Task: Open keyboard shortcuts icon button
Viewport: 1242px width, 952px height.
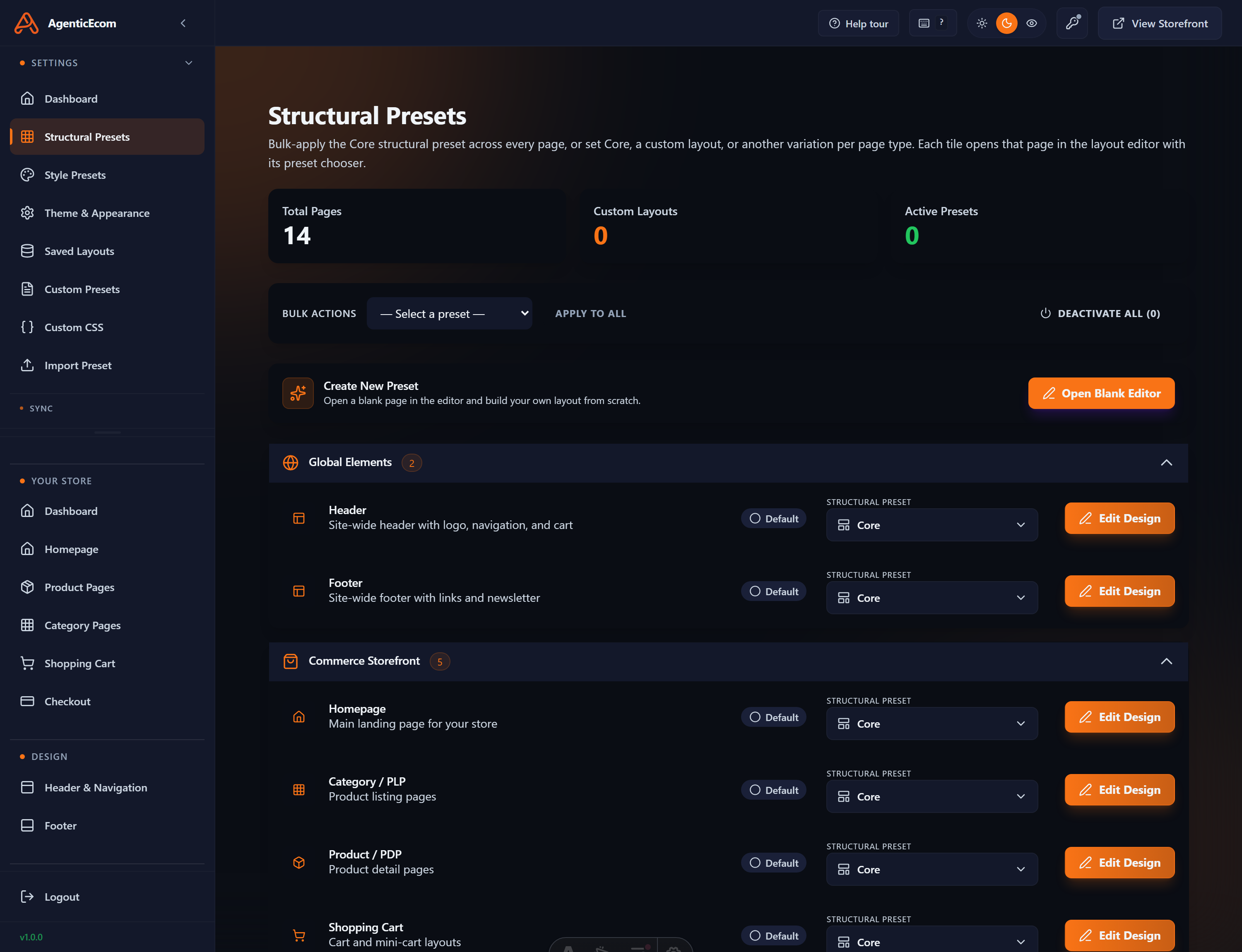Action: [932, 23]
